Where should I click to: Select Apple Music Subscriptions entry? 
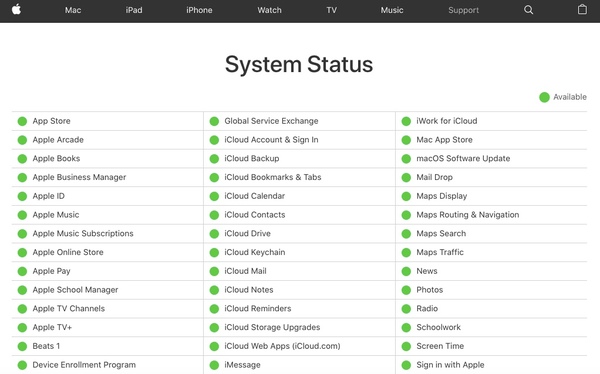click(x=83, y=234)
